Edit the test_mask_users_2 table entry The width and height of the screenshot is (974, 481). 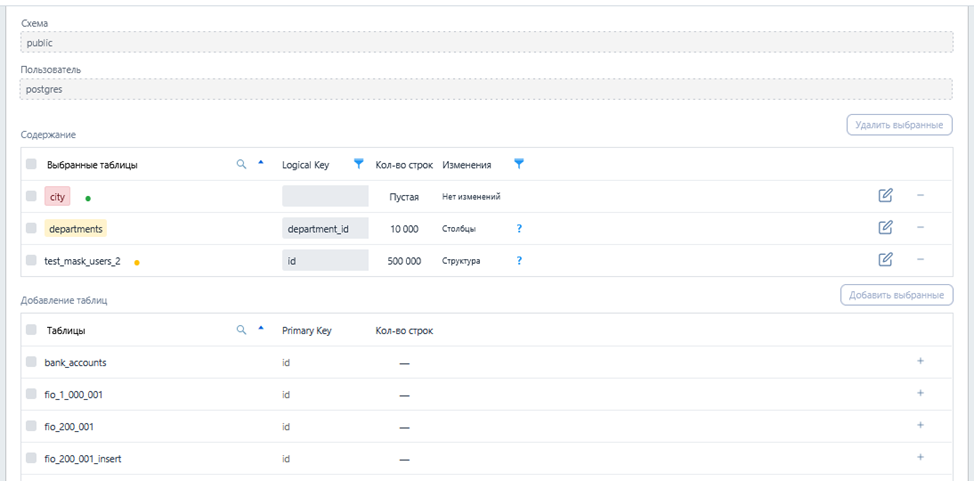point(885,260)
